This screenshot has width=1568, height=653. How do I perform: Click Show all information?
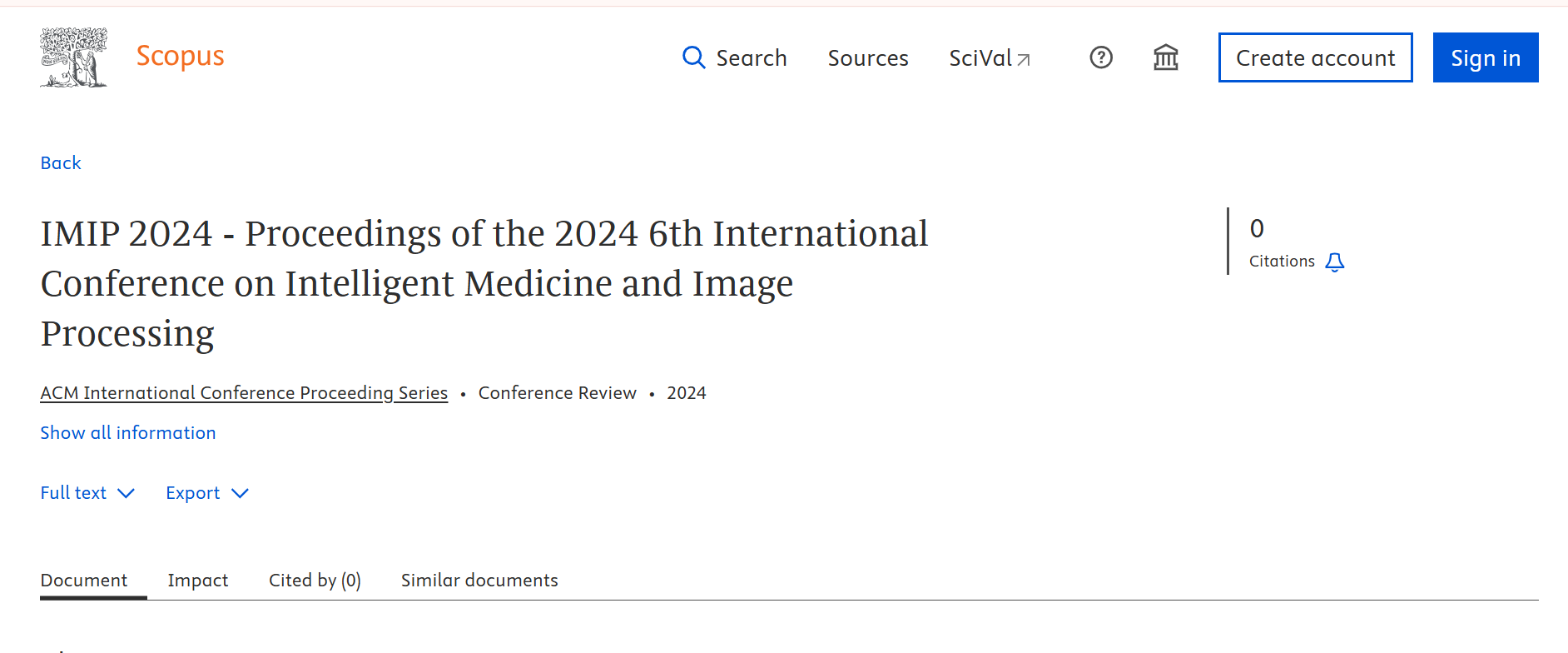(x=128, y=433)
